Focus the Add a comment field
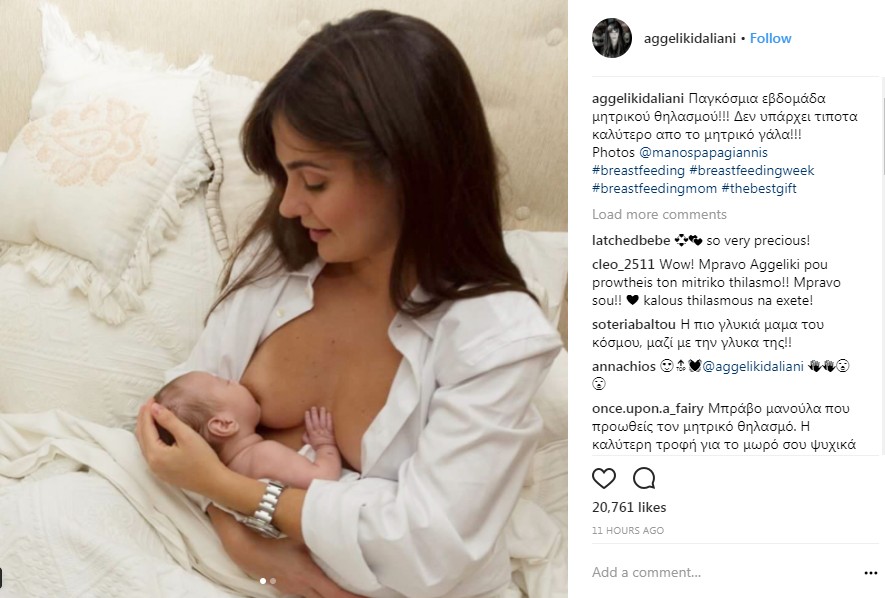This screenshot has width=885, height=598. click(x=722, y=573)
